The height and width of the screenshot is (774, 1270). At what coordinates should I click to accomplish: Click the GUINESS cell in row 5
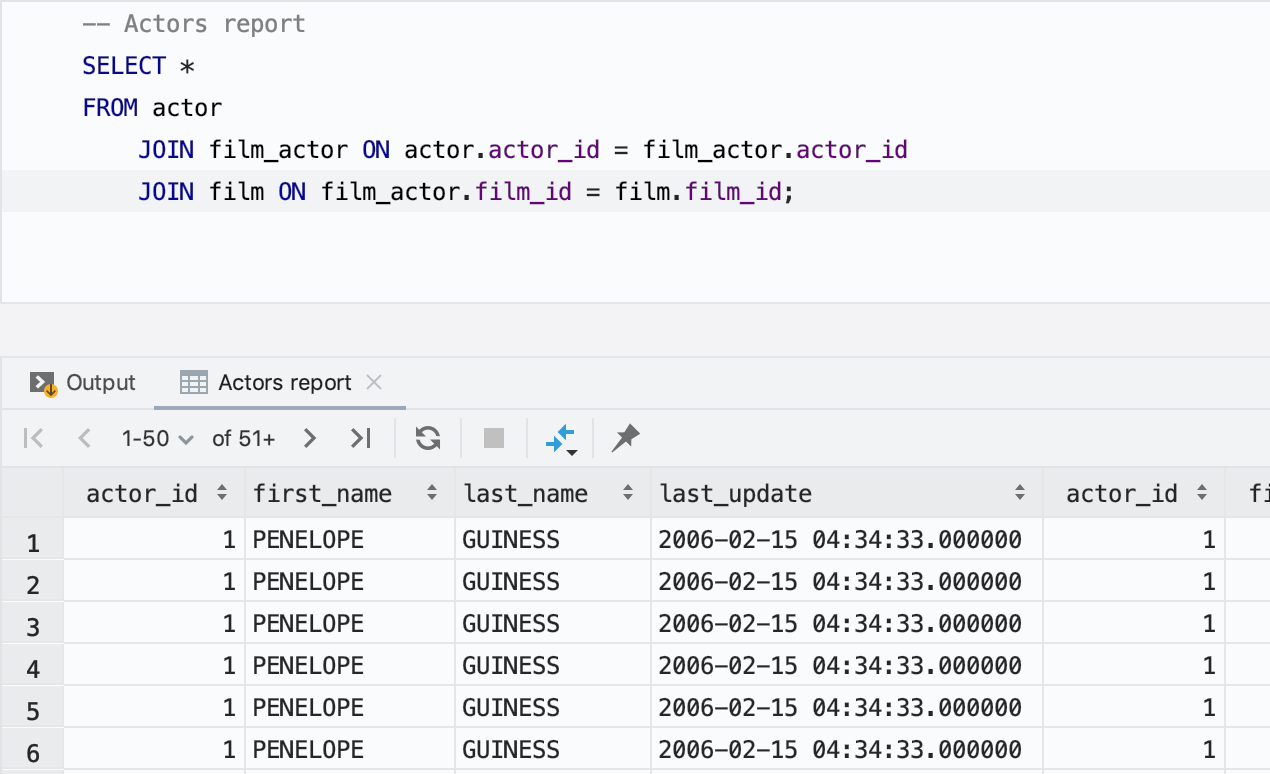coord(511,709)
